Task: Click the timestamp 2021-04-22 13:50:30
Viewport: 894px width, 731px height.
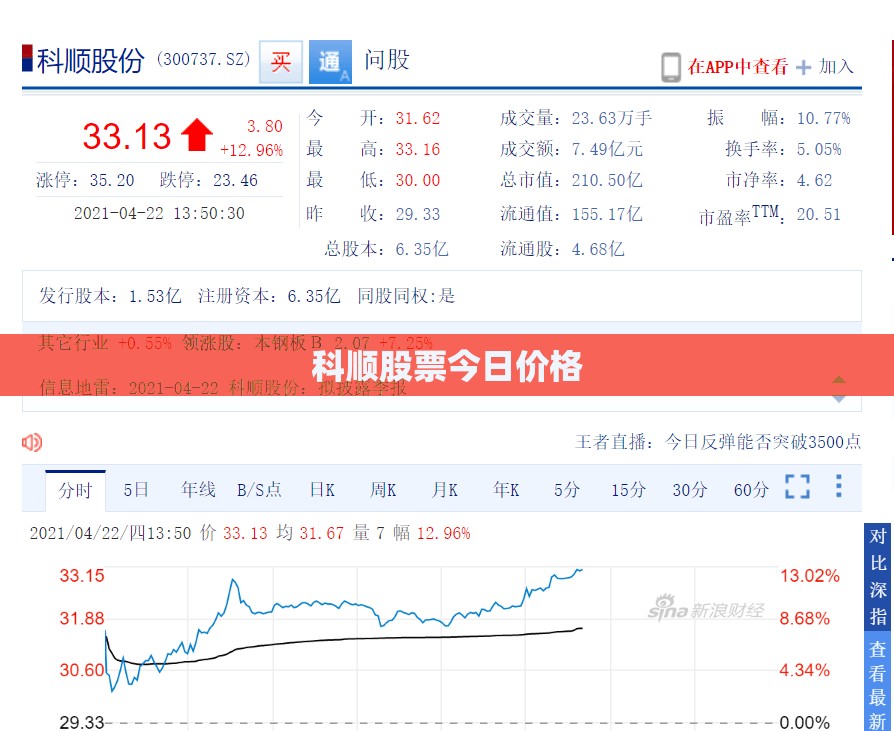Action: point(159,213)
